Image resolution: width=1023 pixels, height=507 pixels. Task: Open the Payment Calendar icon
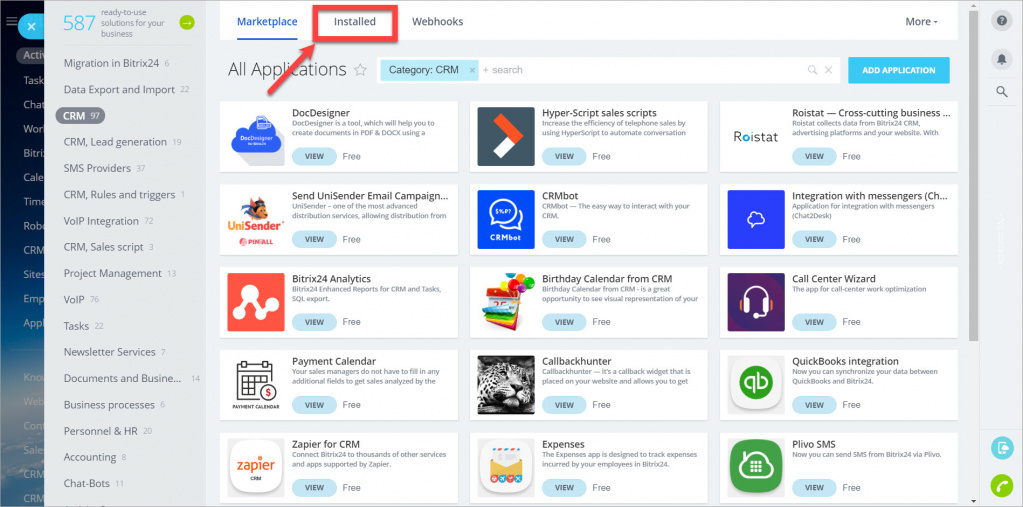[x=256, y=385]
